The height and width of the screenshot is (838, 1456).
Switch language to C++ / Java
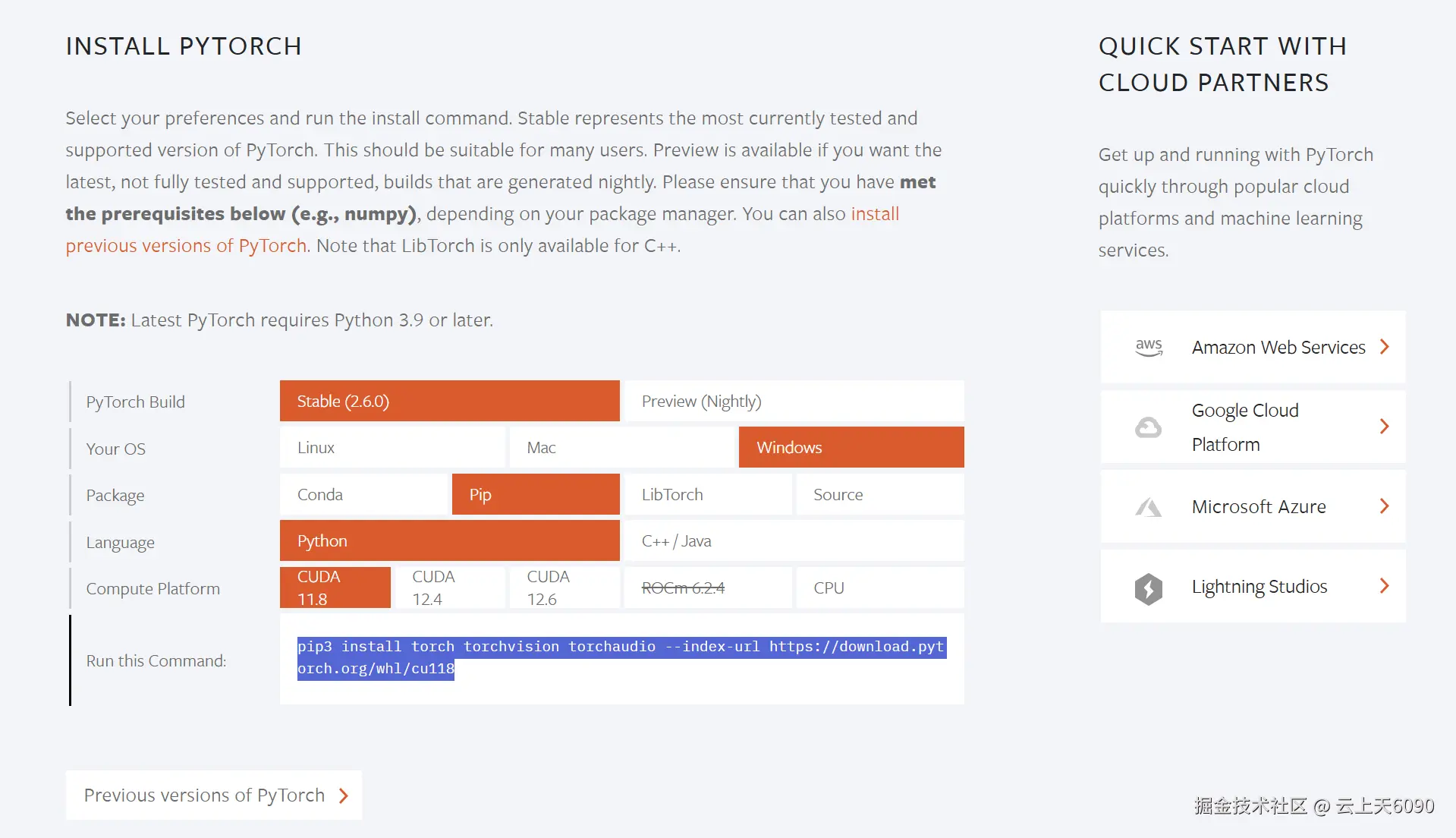(793, 541)
